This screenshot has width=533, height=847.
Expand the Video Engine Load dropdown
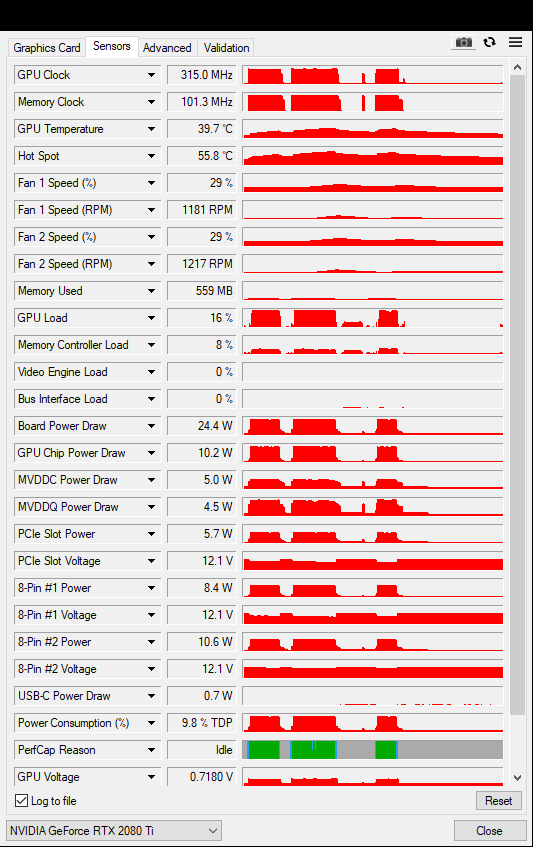151,372
